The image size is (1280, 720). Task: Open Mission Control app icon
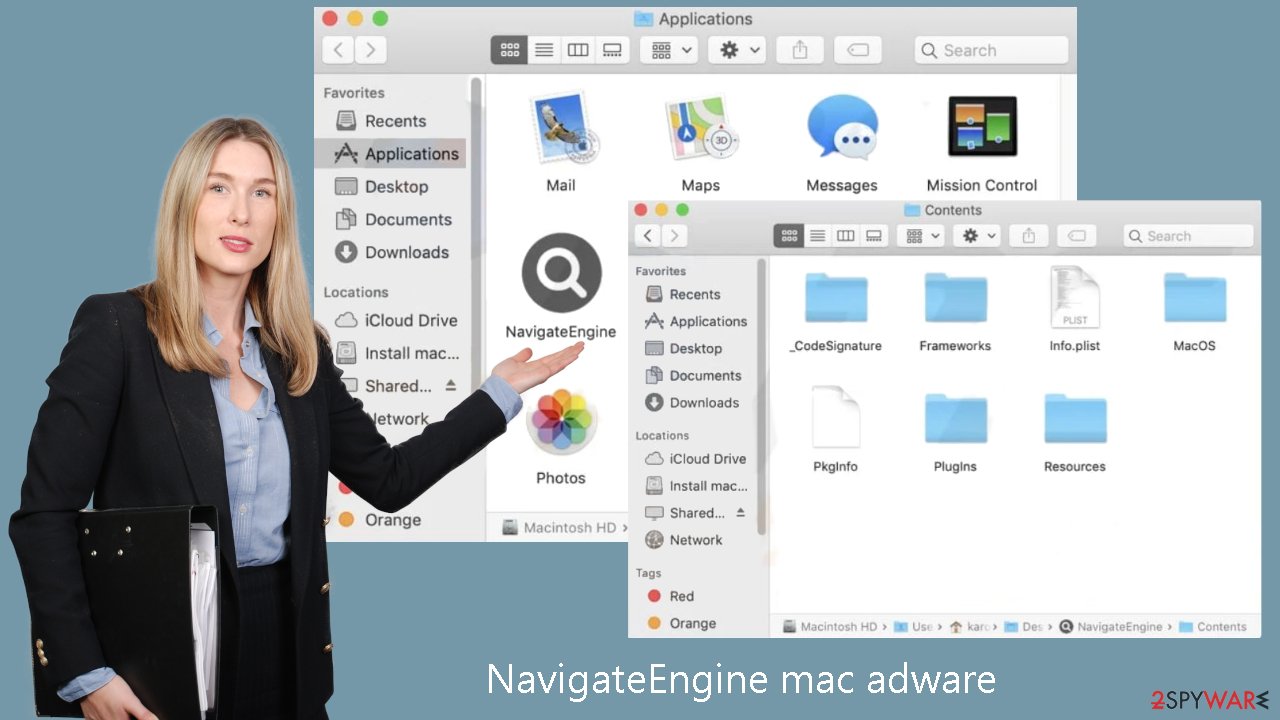coord(982,127)
